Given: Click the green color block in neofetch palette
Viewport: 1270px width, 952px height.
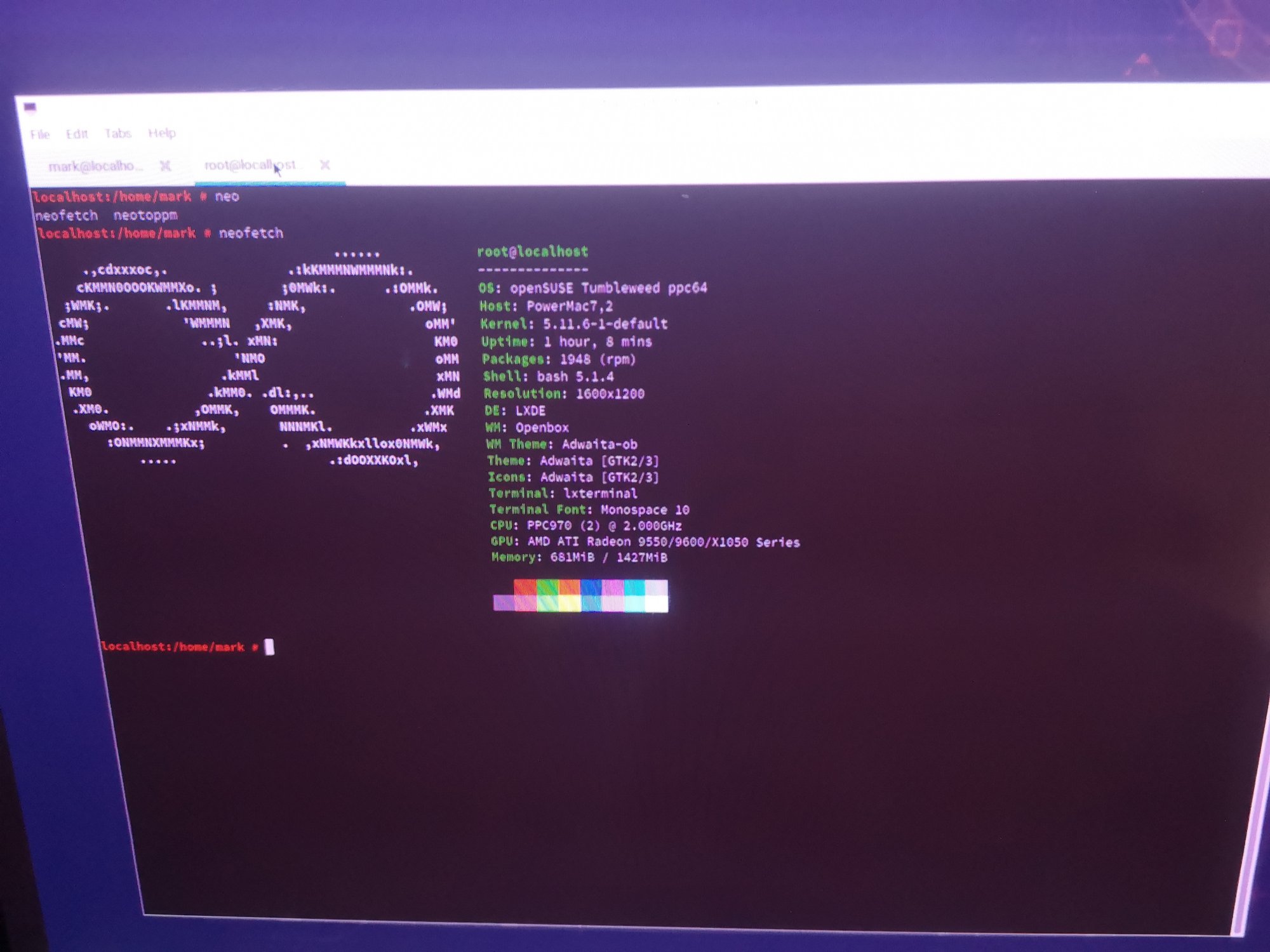Looking at the screenshot, I should point(547,587).
